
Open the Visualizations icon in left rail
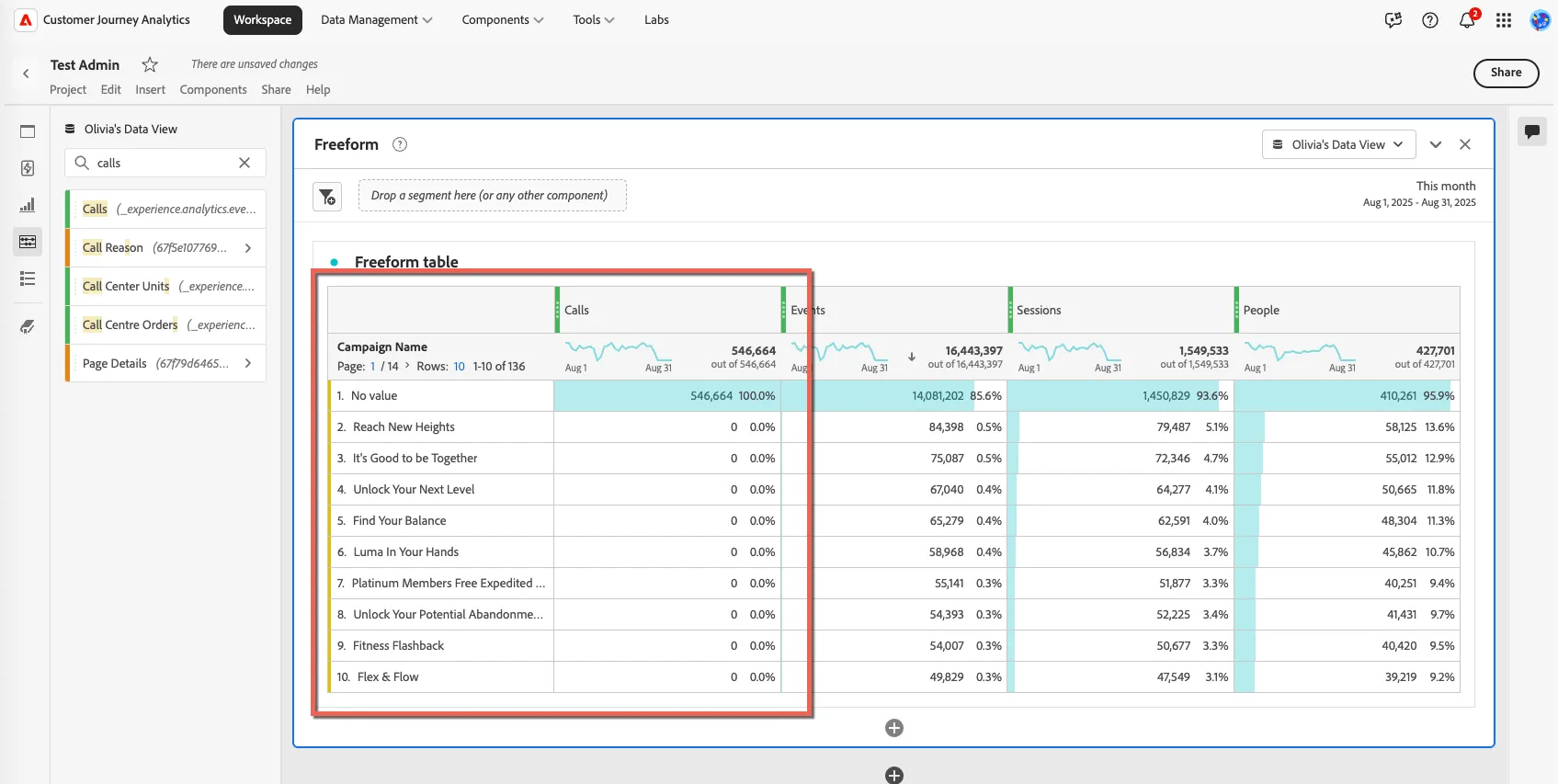(28, 205)
